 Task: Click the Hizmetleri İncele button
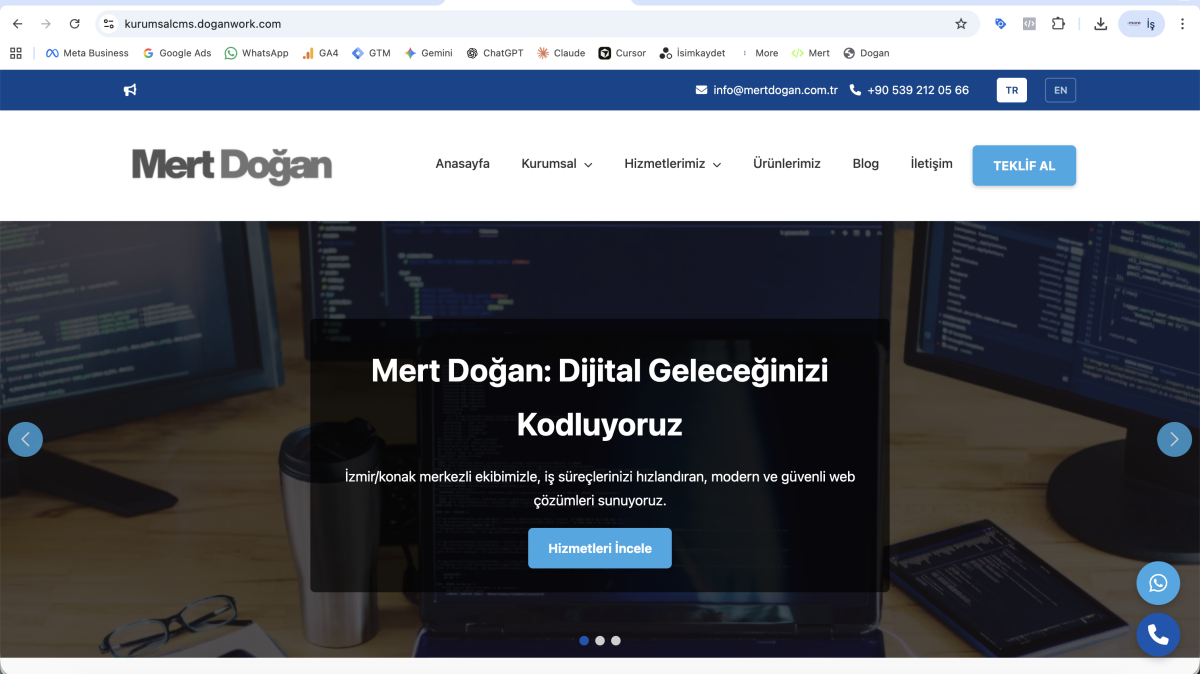(x=600, y=548)
